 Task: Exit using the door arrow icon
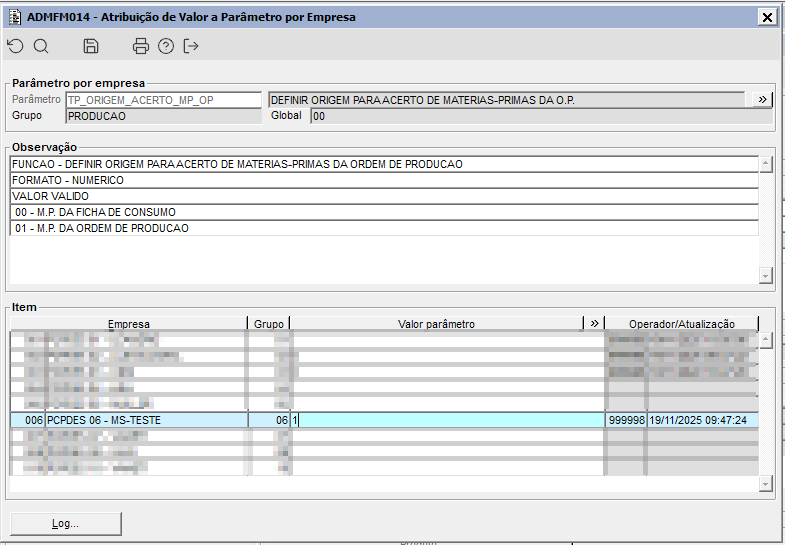[191, 47]
